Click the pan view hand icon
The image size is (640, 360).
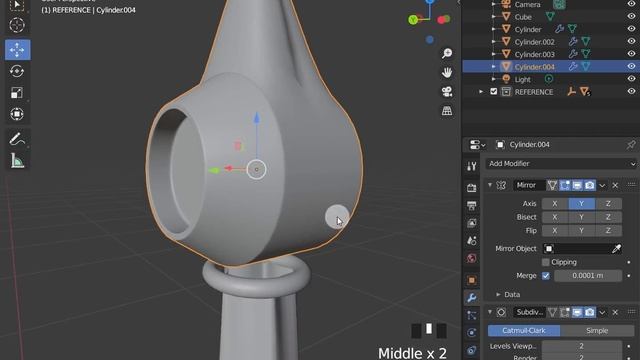point(447,72)
